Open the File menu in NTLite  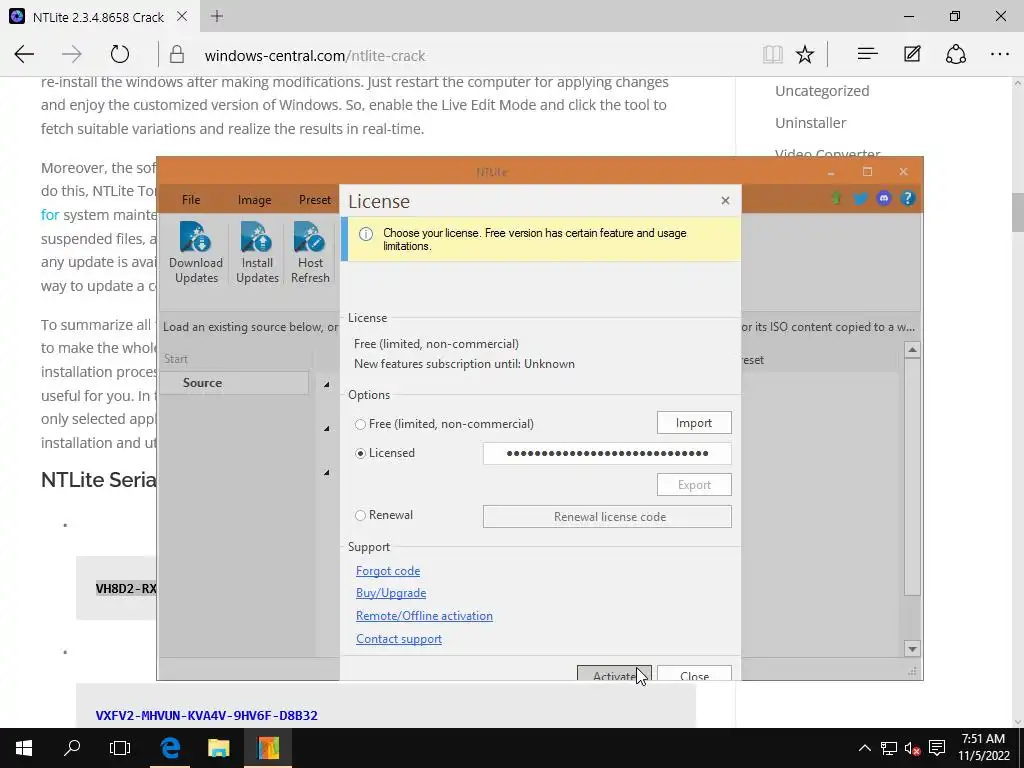pos(191,200)
